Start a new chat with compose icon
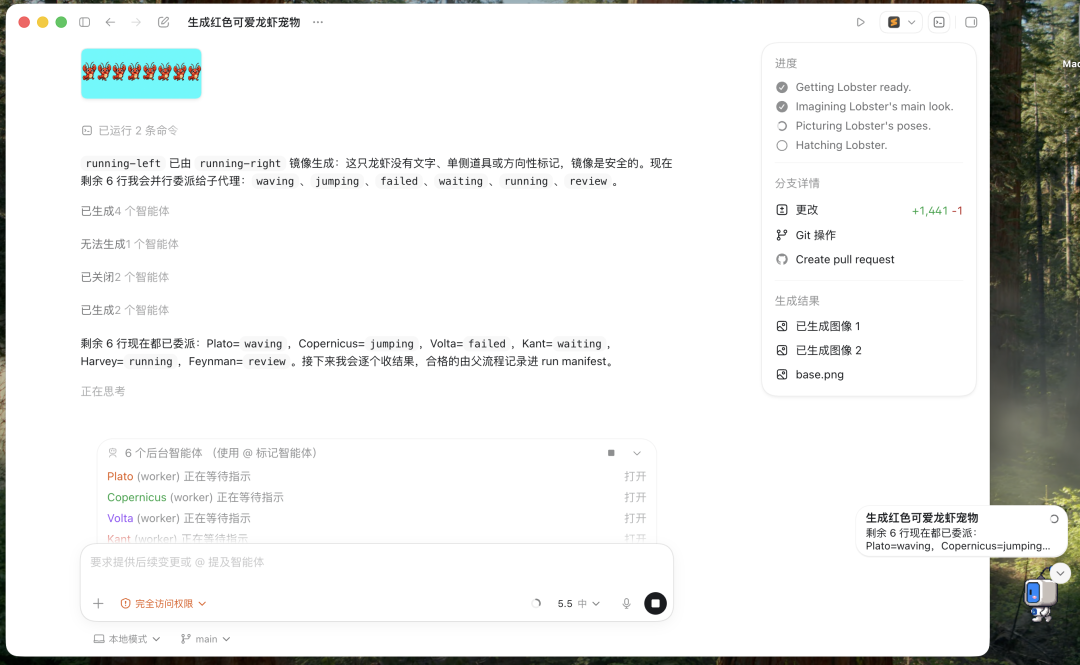 163,22
